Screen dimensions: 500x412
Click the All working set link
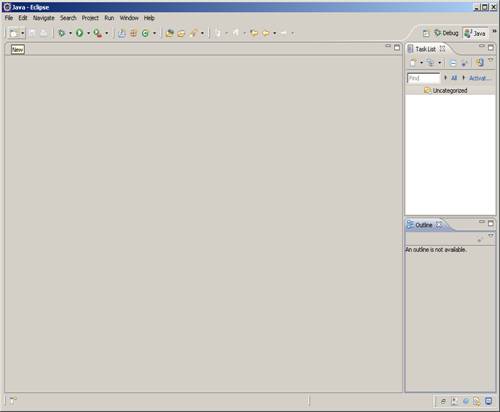coord(454,78)
